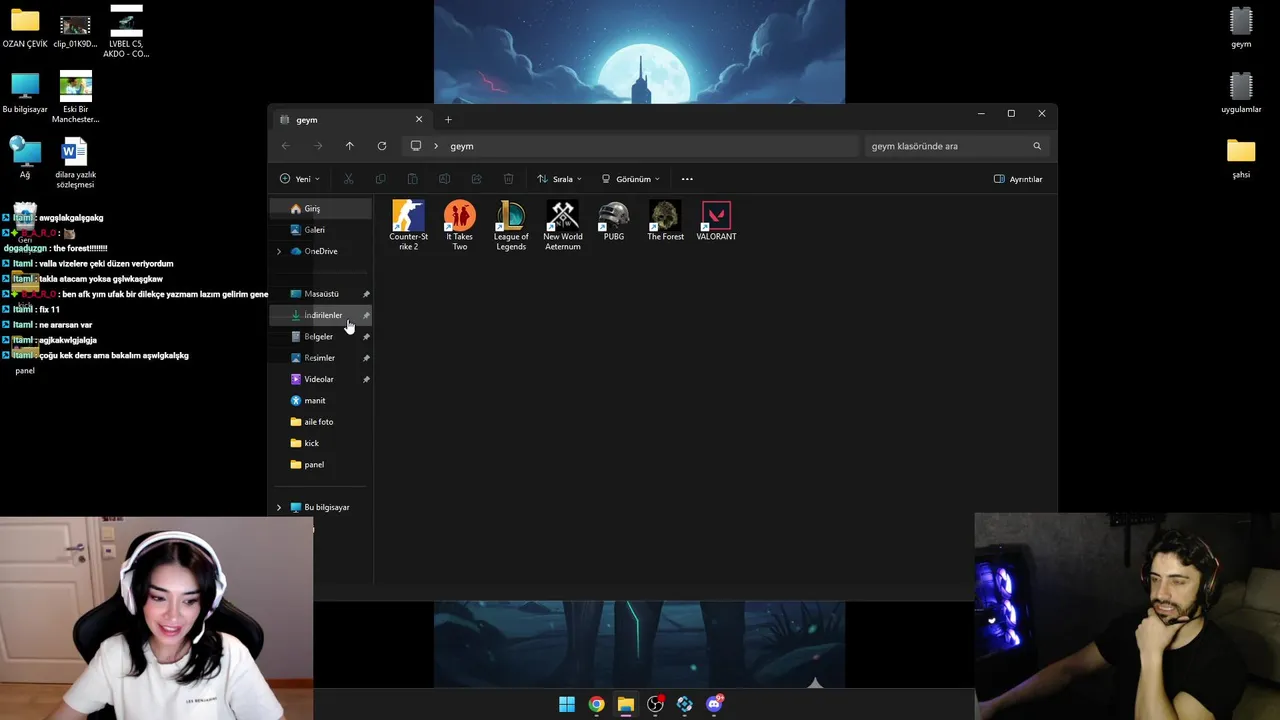Screen dimensions: 1280x720
Task: Click File Explorer on the taskbar
Action: point(625,704)
